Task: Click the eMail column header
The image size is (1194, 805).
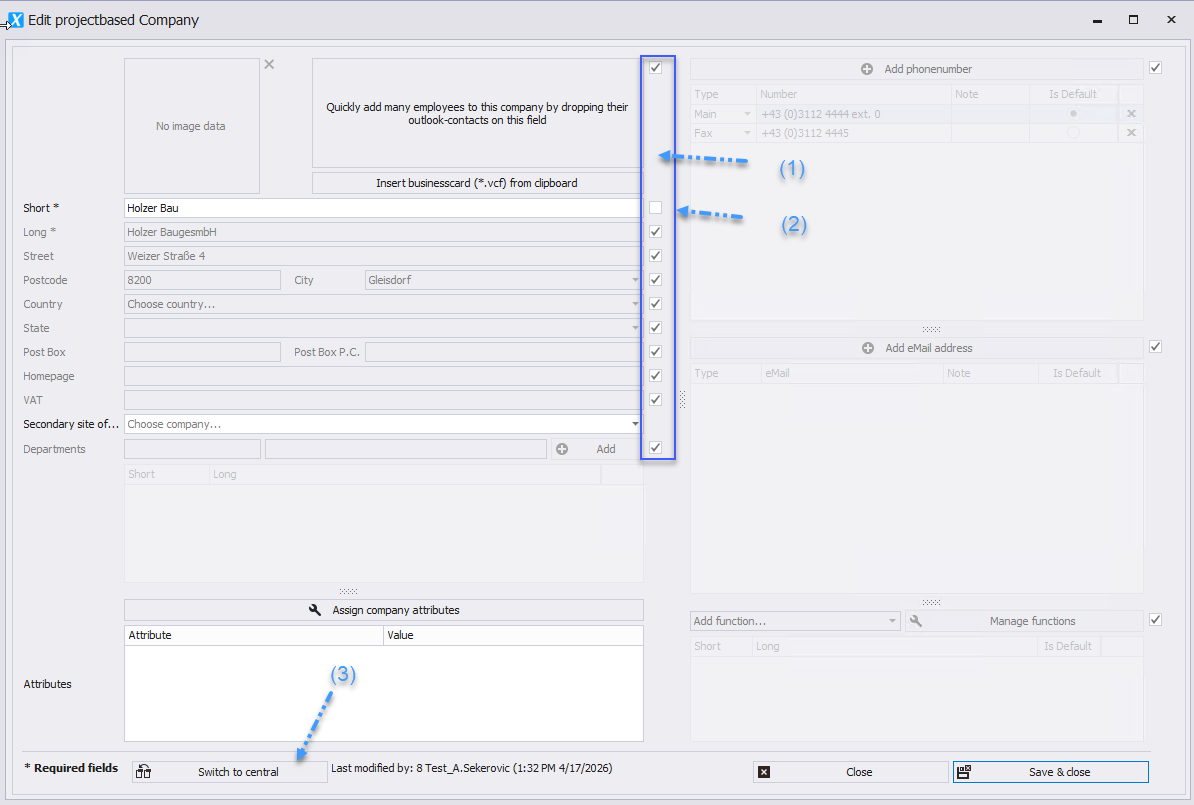Action: [852, 373]
